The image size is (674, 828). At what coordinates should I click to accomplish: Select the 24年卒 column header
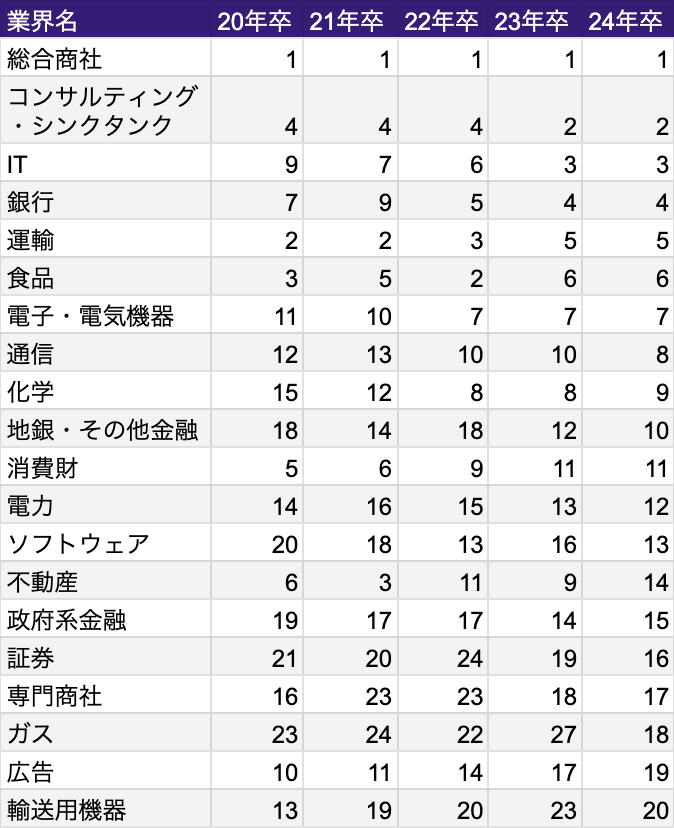pyautogui.click(x=626, y=21)
